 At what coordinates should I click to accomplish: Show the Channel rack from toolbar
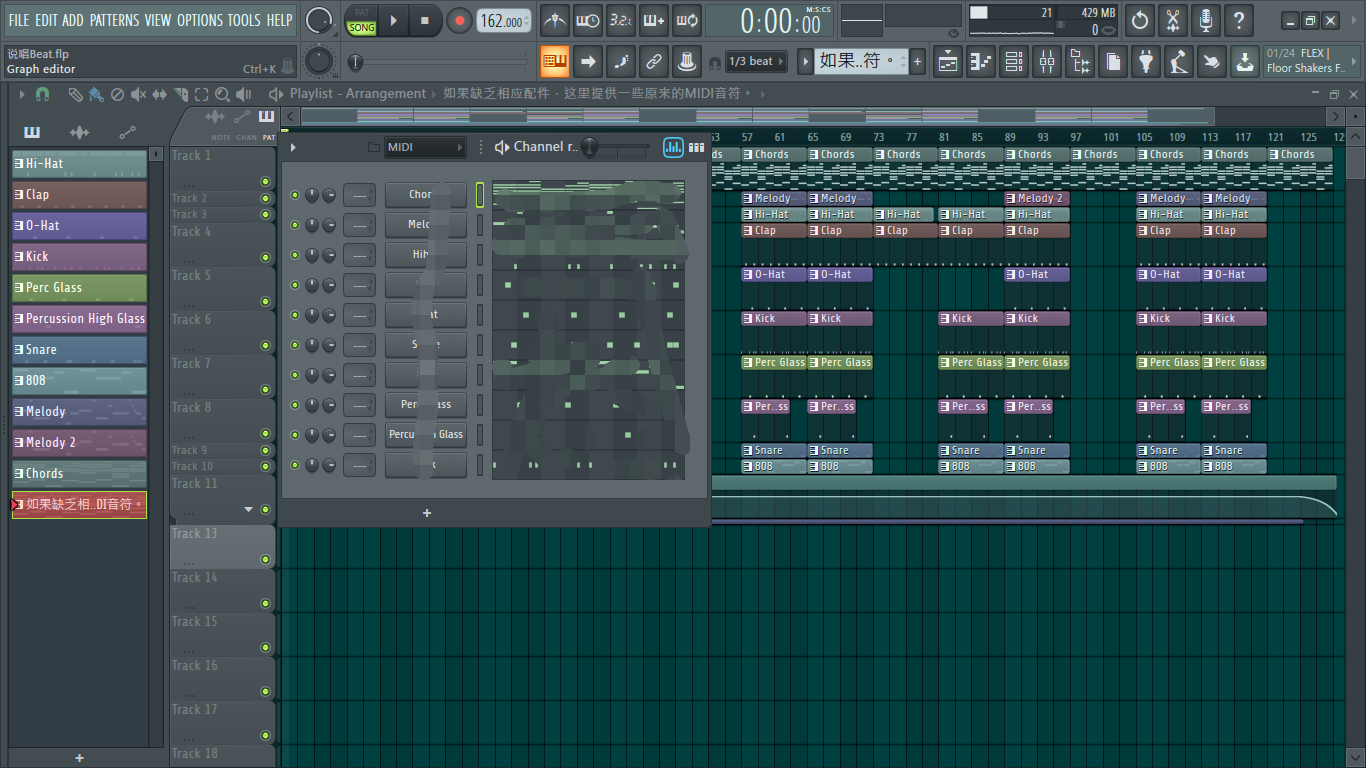tap(1014, 62)
